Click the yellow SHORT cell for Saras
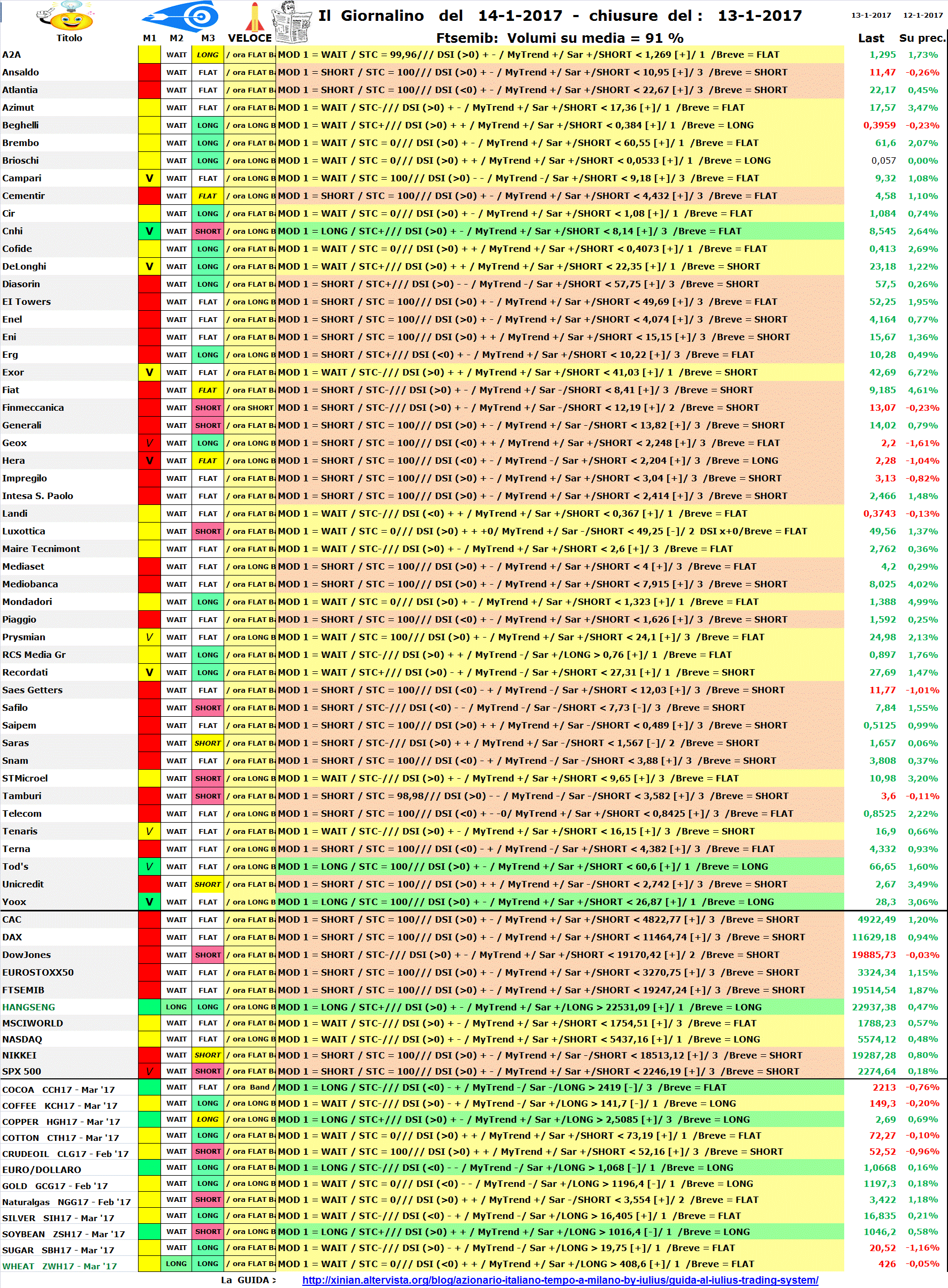 click(x=208, y=743)
